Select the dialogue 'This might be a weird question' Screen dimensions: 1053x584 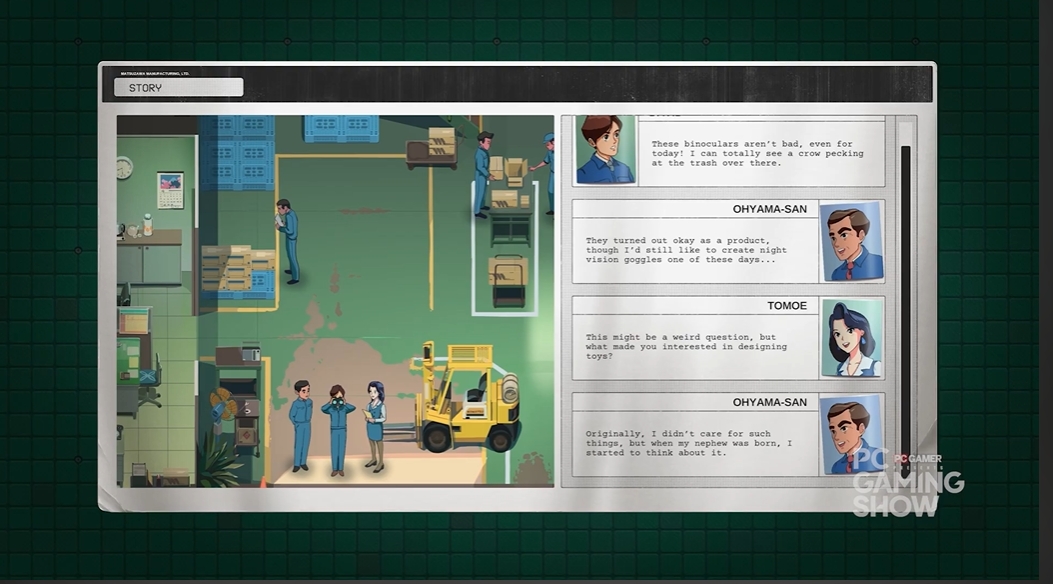click(686, 346)
